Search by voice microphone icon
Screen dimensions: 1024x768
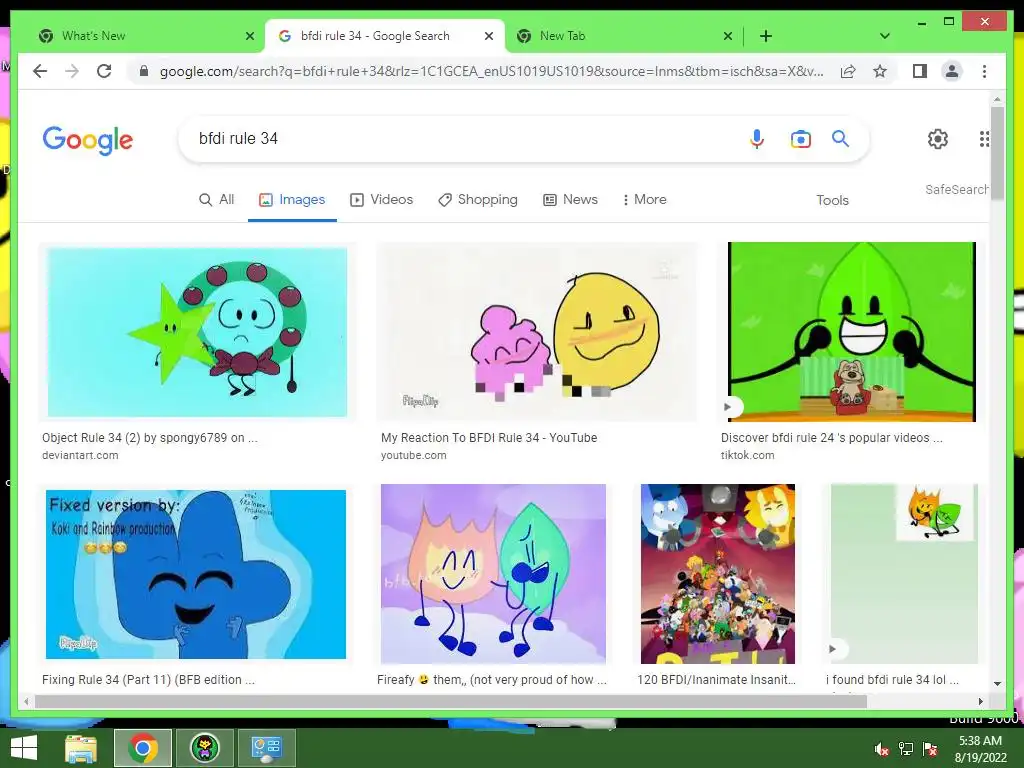click(757, 138)
